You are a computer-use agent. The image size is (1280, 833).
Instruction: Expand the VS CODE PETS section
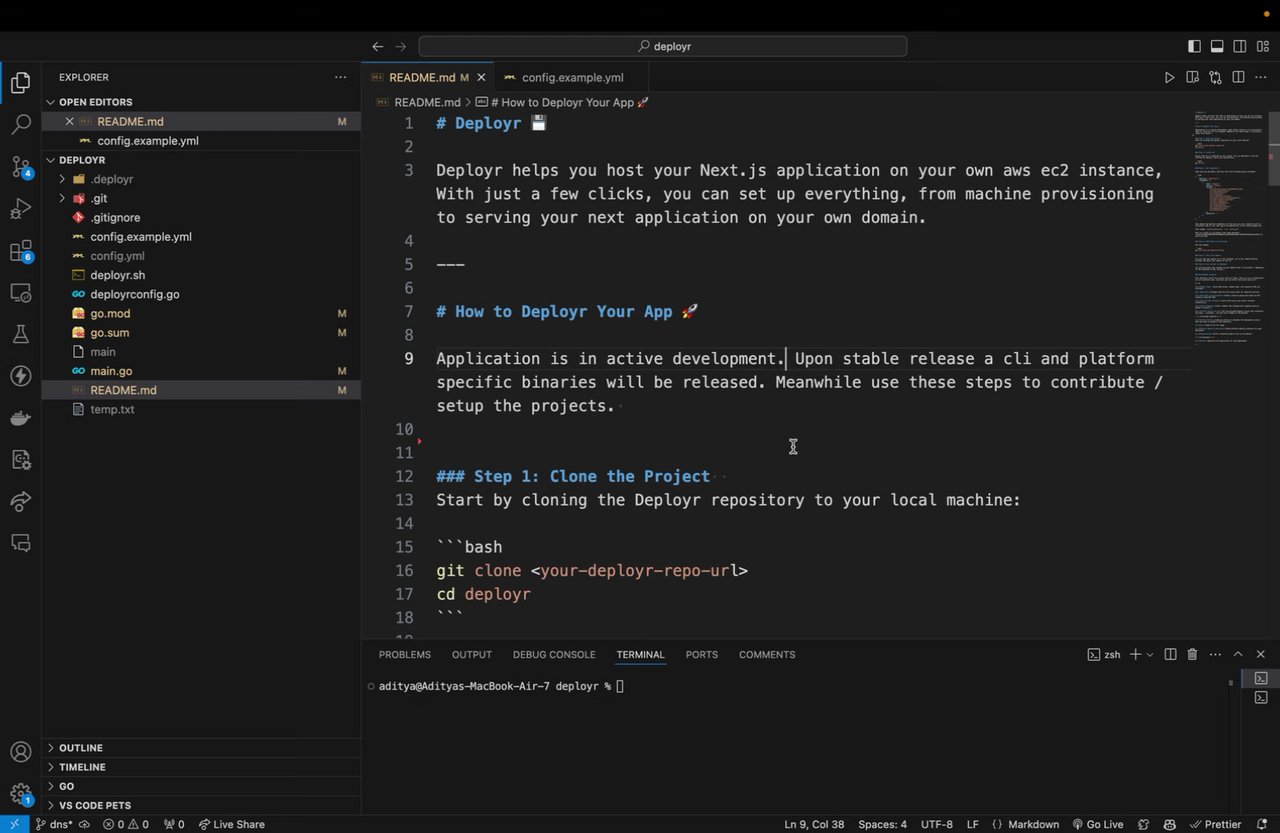tap(51, 805)
